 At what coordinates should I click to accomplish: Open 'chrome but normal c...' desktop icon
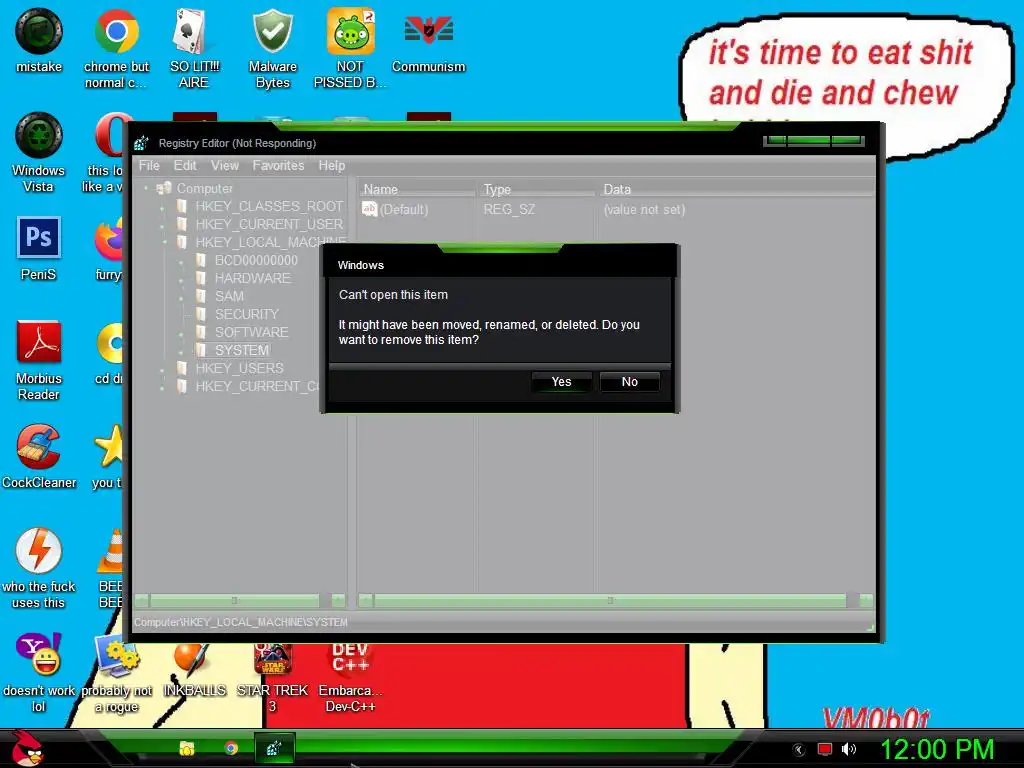tap(116, 48)
